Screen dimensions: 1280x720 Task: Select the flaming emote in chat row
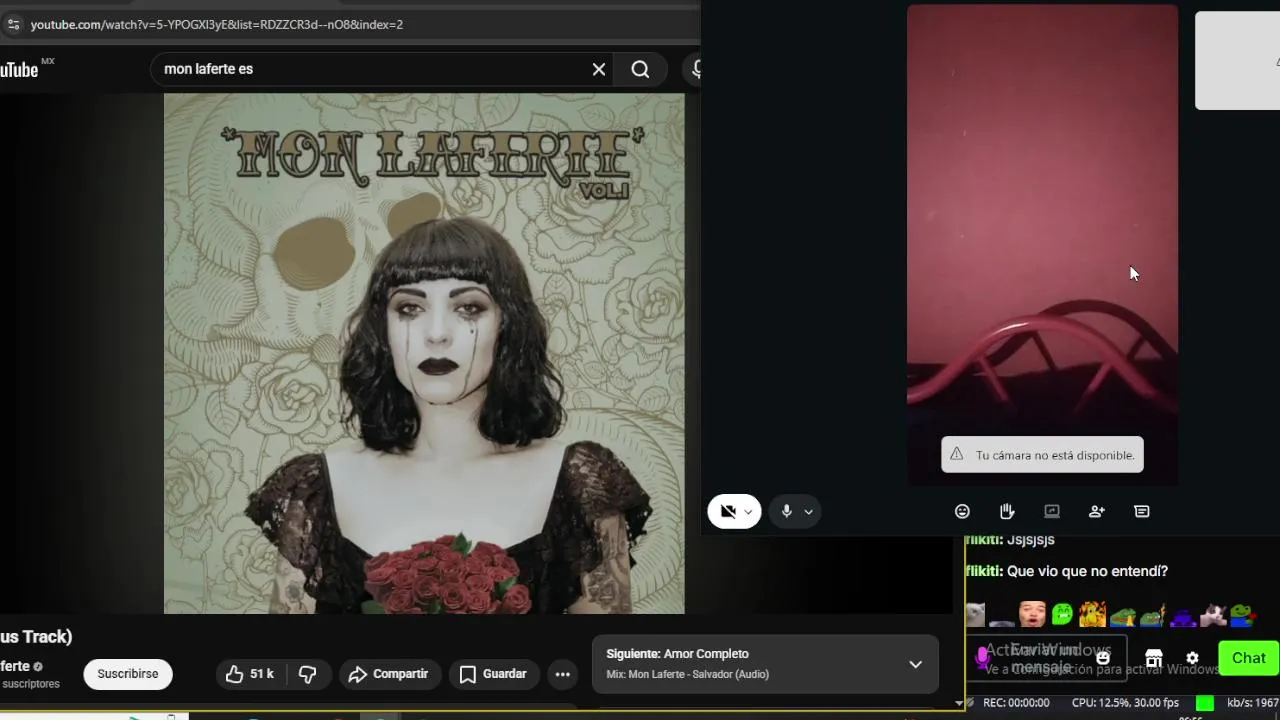1092,614
